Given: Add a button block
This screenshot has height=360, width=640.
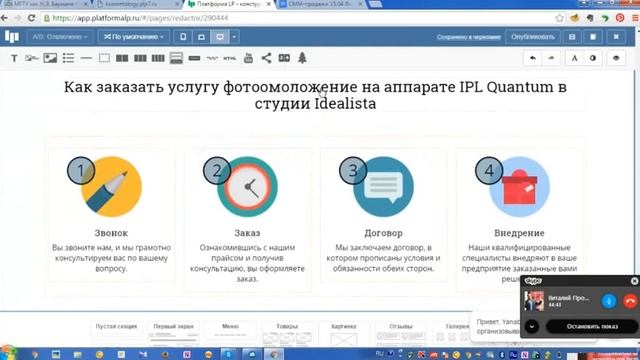Looking at the screenshot, I should pos(194,58).
